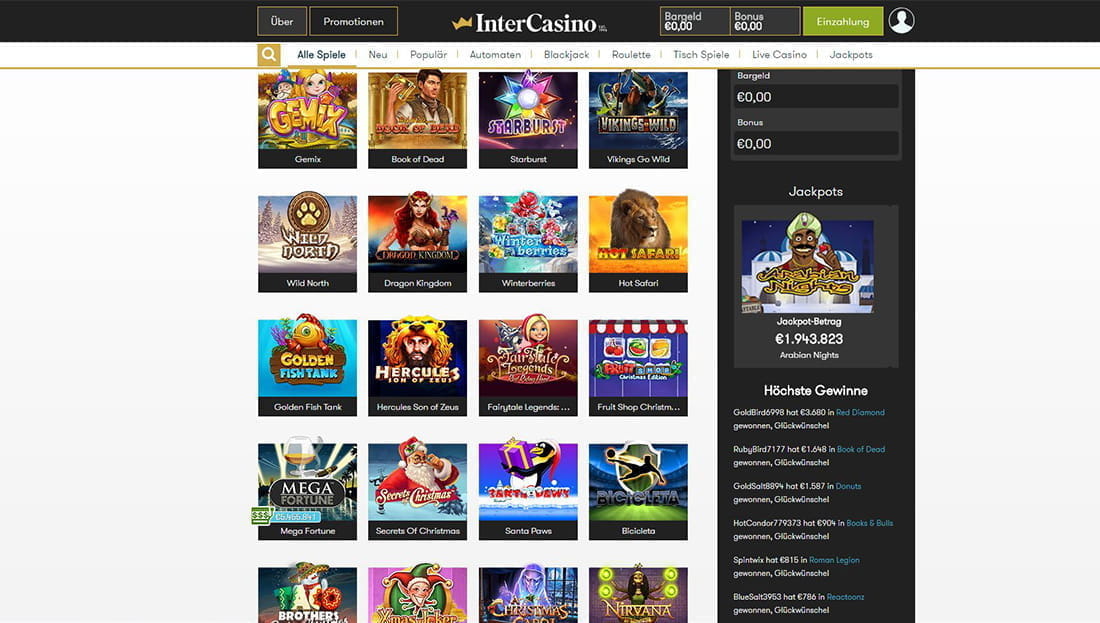1100x623 pixels.
Task: Switch to the Populär tab
Action: 428,55
